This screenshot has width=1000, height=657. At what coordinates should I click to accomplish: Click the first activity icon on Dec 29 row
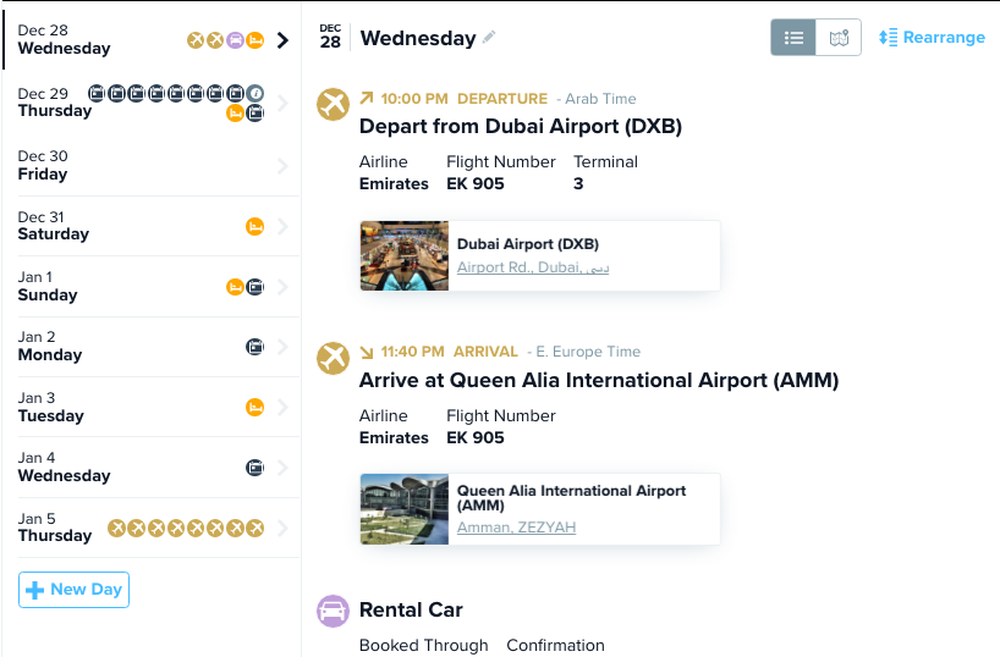pos(96,94)
